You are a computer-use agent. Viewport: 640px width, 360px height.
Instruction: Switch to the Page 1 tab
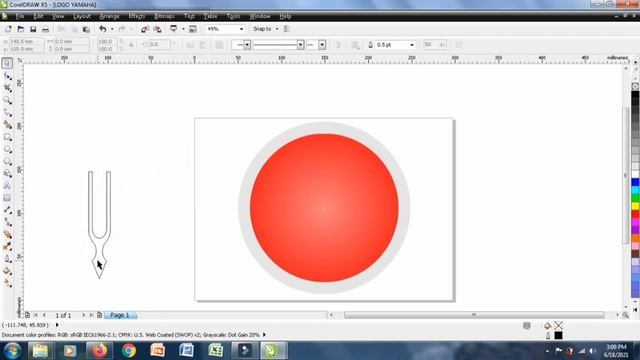[x=120, y=315]
